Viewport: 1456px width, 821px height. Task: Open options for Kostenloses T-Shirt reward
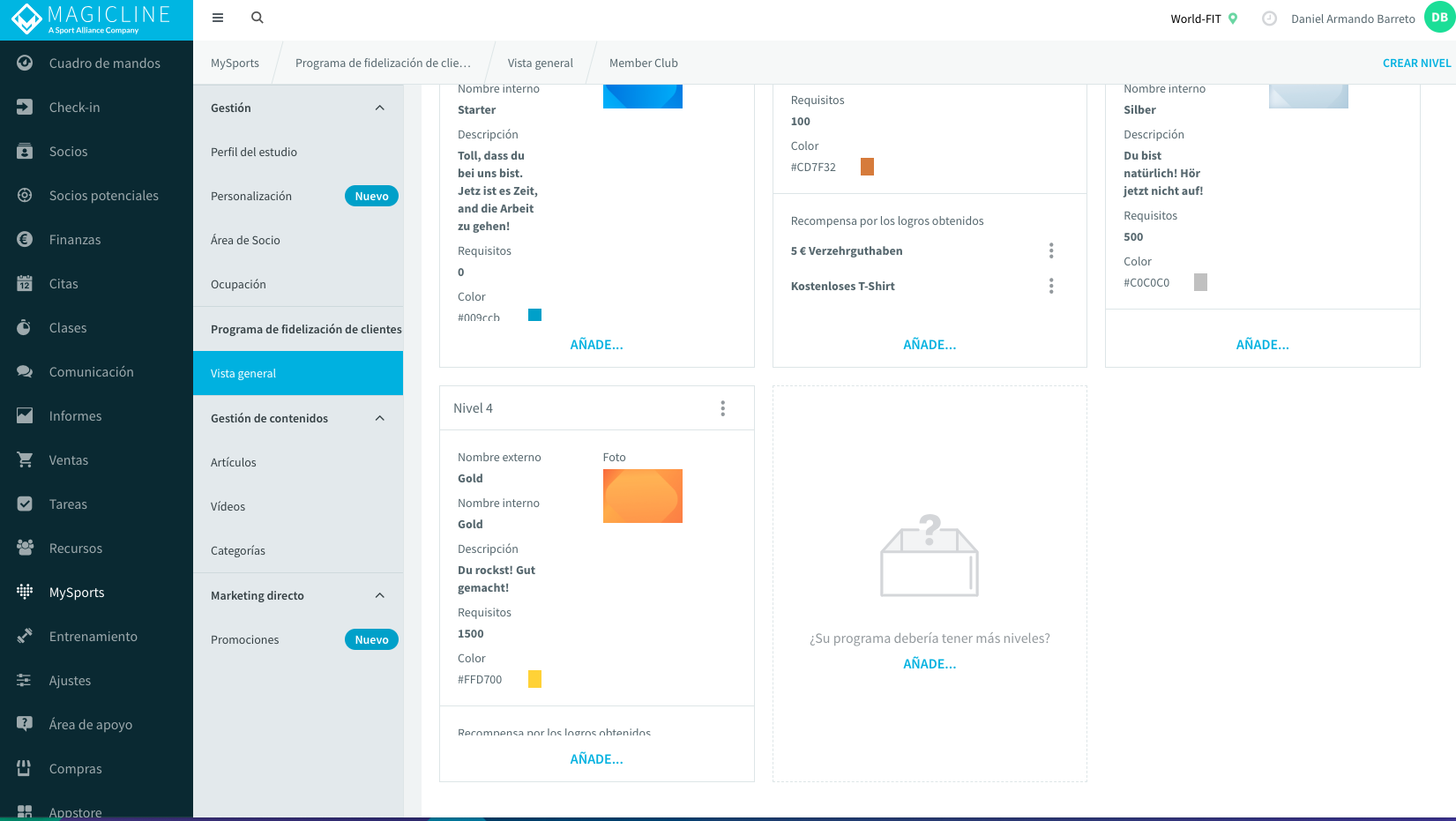[x=1051, y=286]
